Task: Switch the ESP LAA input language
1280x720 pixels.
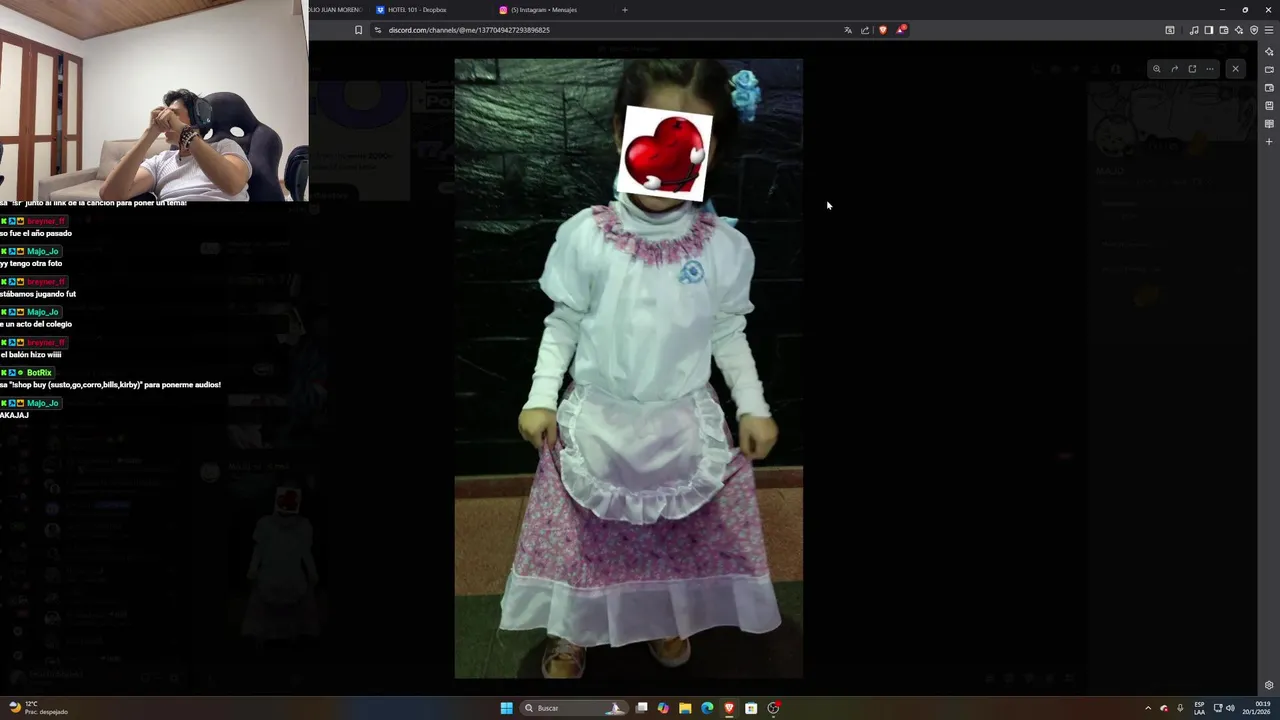Action: coord(1199,708)
